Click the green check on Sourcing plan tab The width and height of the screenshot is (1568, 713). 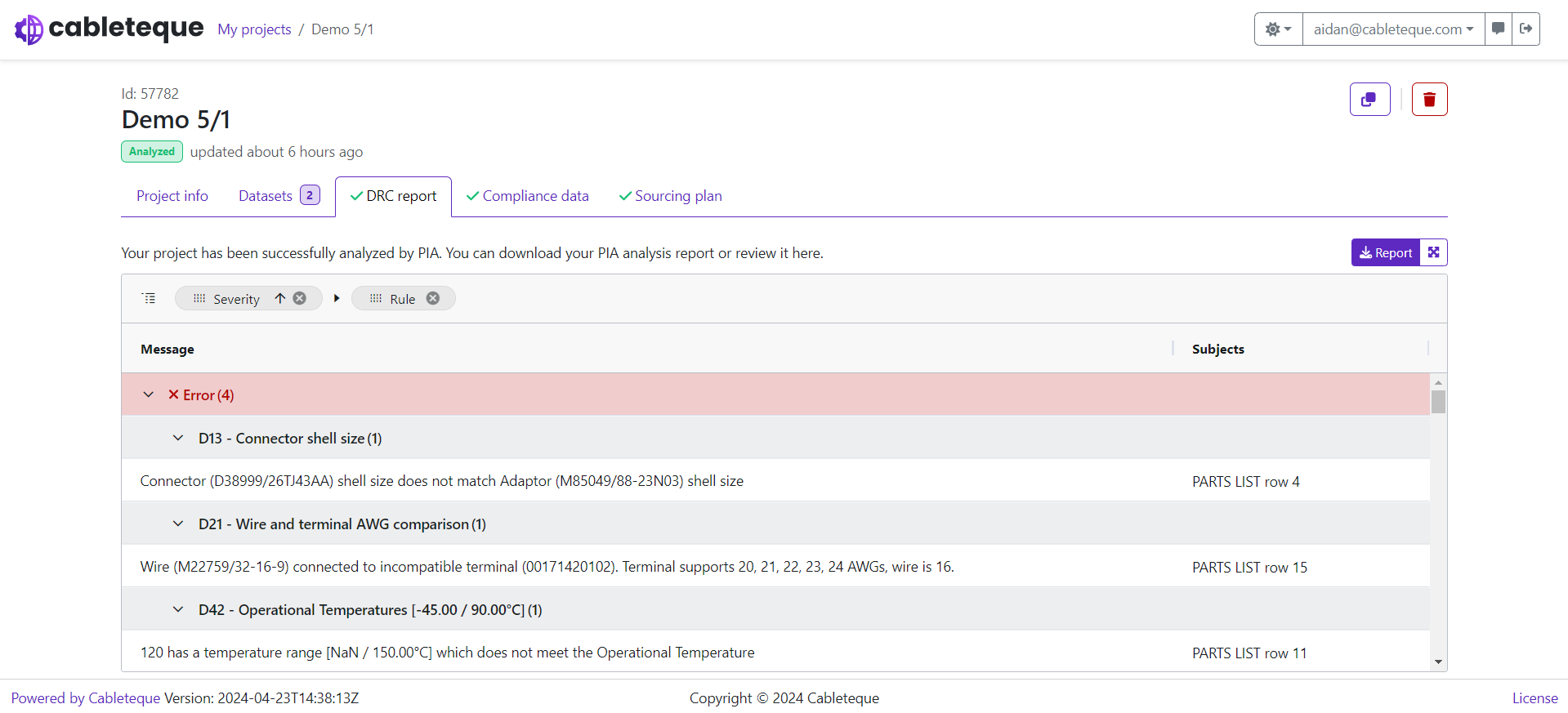click(625, 196)
